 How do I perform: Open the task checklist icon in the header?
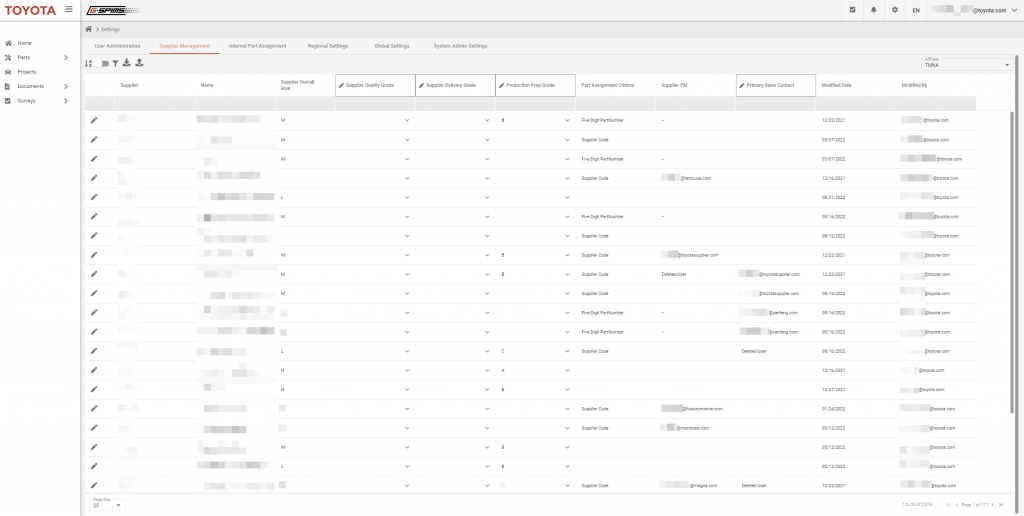tap(853, 10)
